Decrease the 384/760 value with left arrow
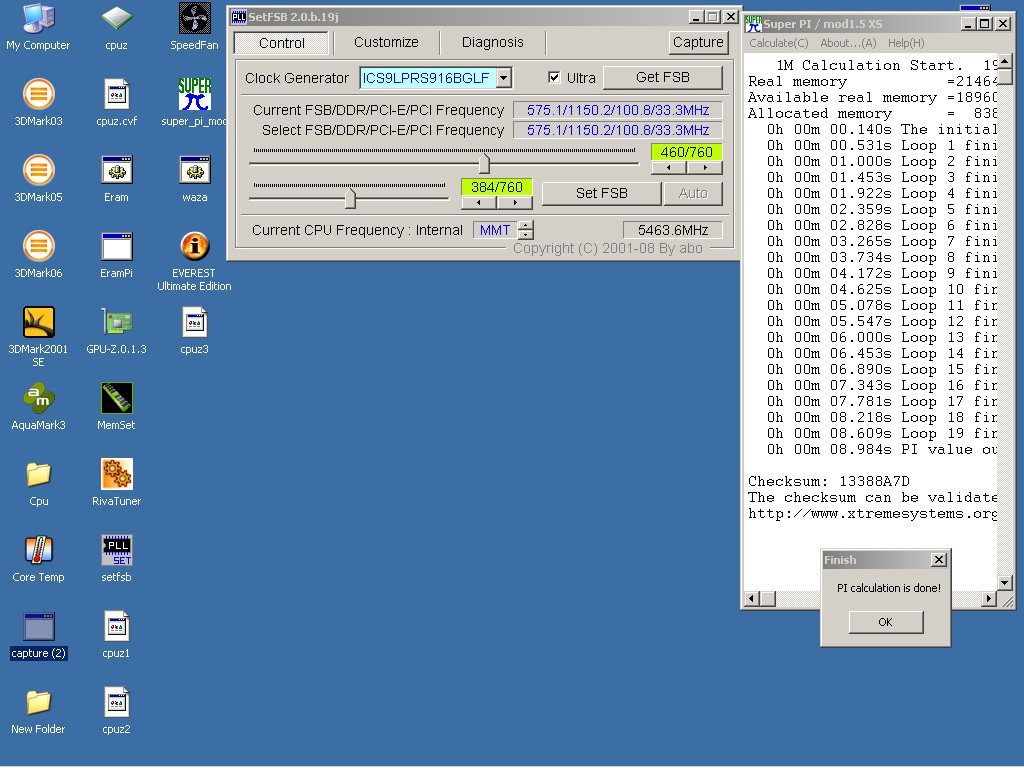The image size is (1024, 768). 479,203
